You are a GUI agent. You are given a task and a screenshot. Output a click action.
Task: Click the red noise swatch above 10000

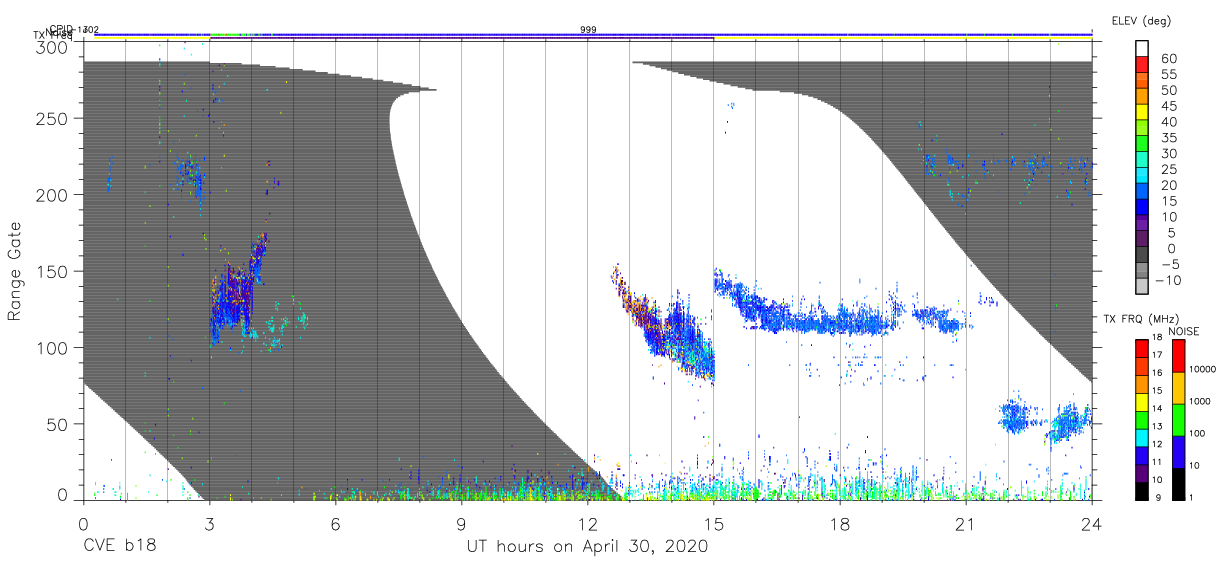[x=1179, y=356]
